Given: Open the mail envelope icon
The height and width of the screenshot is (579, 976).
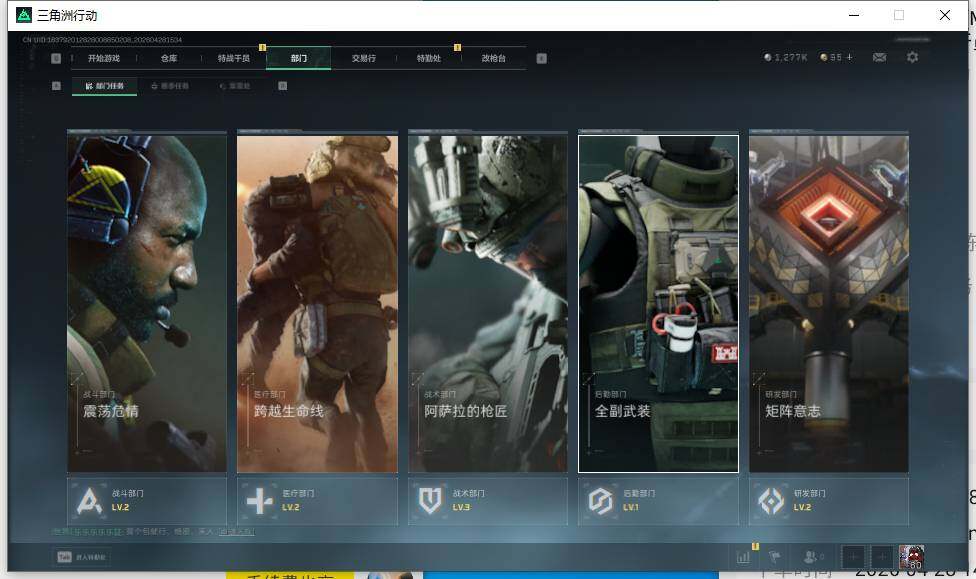Looking at the screenshot, I should (x=880, y=57).
